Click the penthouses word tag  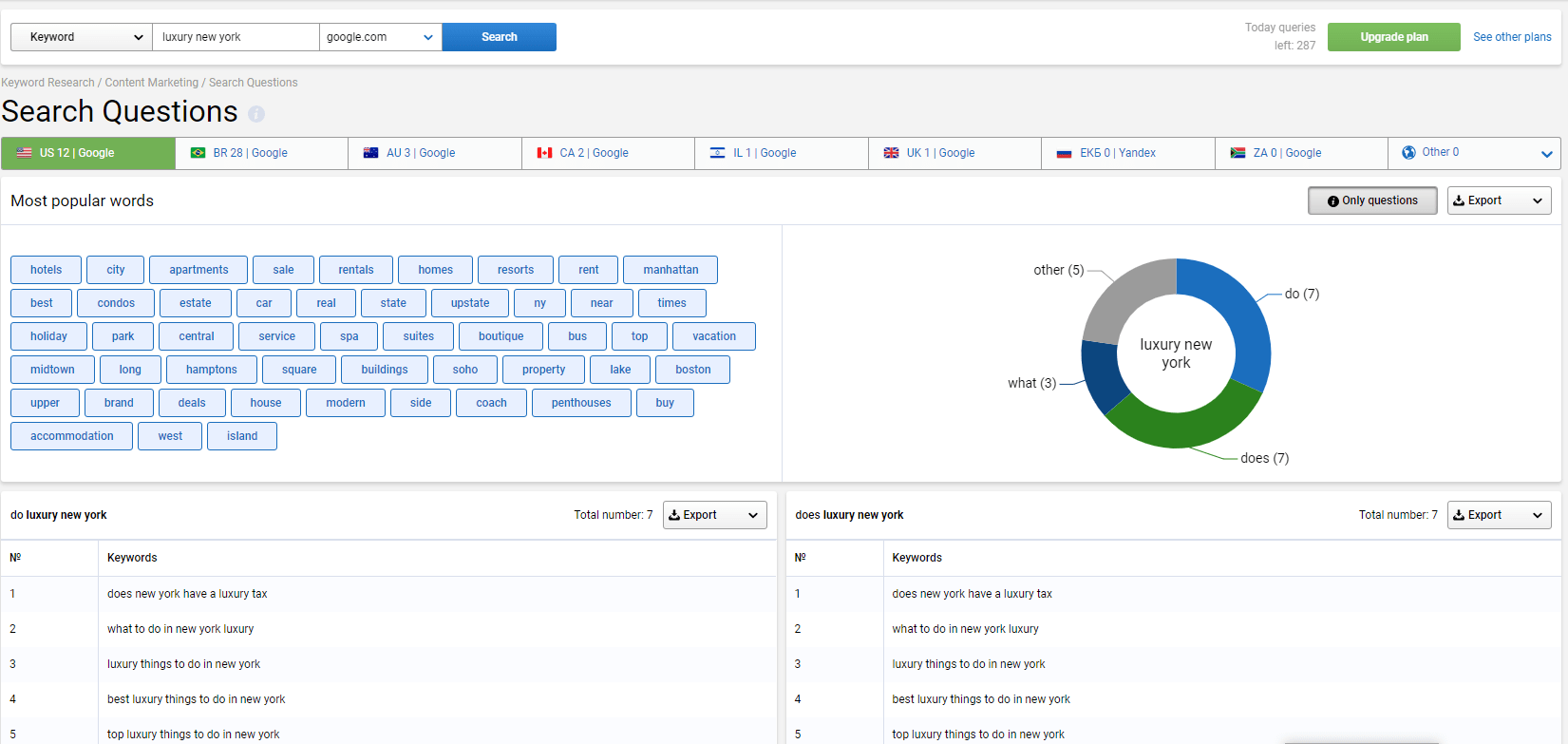(x=581, y=403)
